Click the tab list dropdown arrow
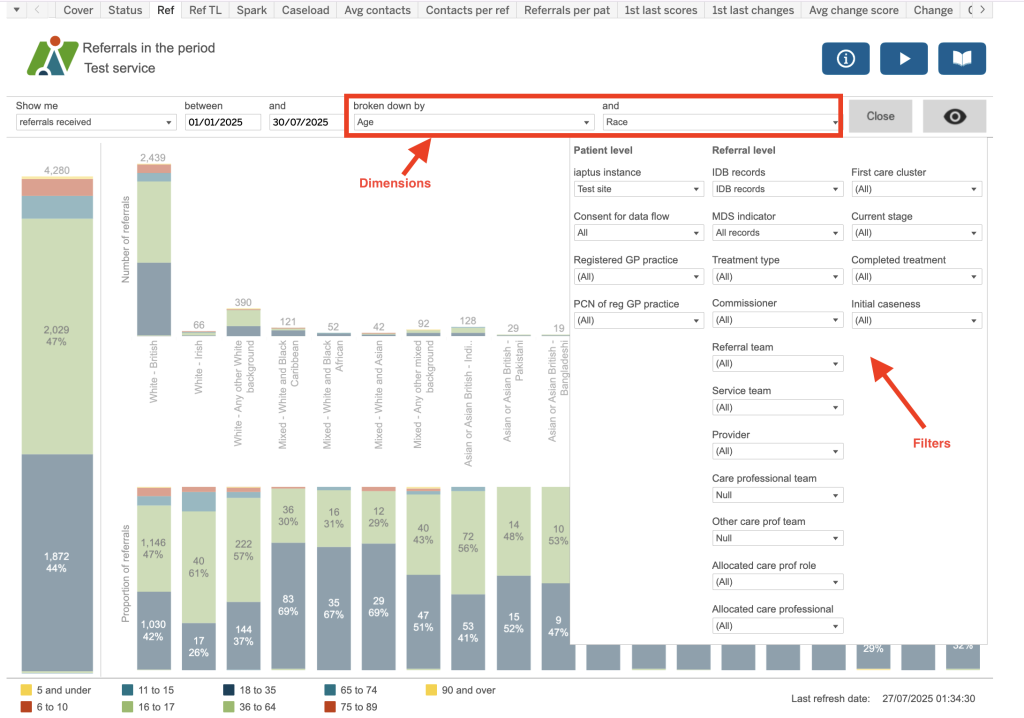This screenshot has height=718, width=1024. (x=14, y=10)
